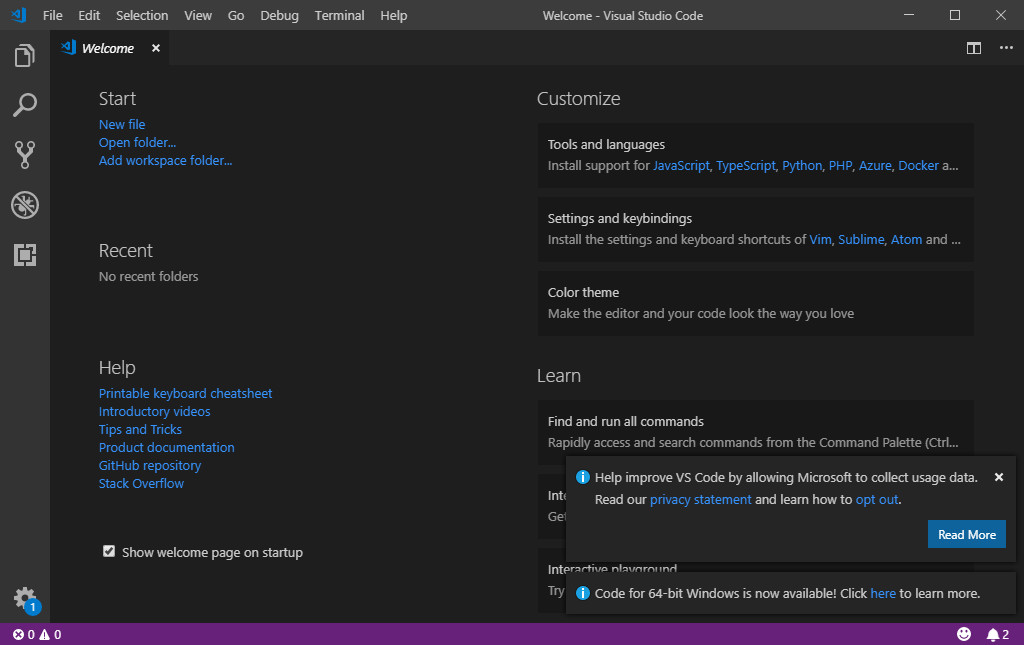The width and height of the screenshot is (1024, 645).
Task: Click the PHP language link
Action: (840, 166)
